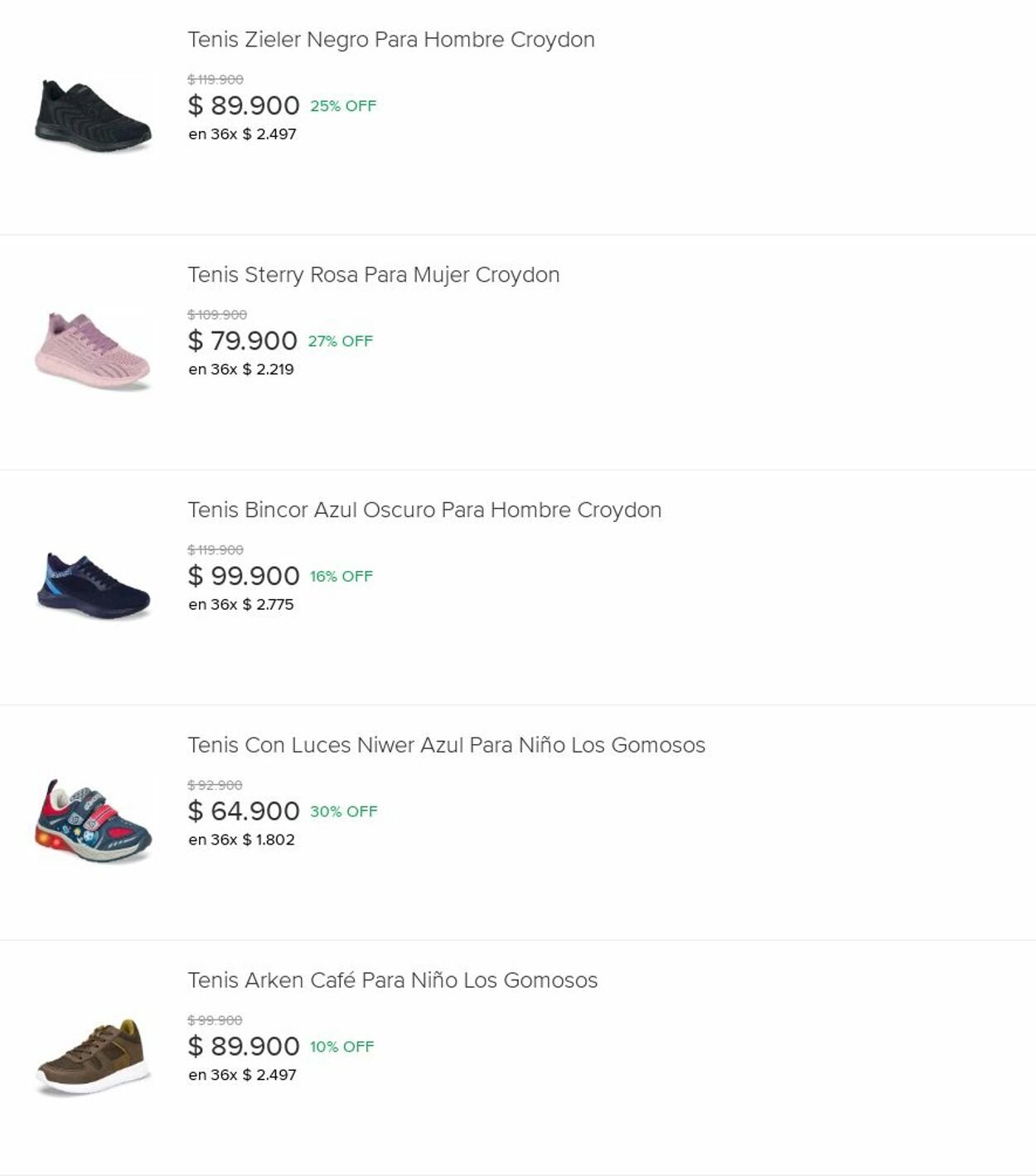Viewport: 1036px width, 1176px height.
Task: Open the Niwer light-up kids shoe image
Action: pyautogui.click(x=93, y=821)
